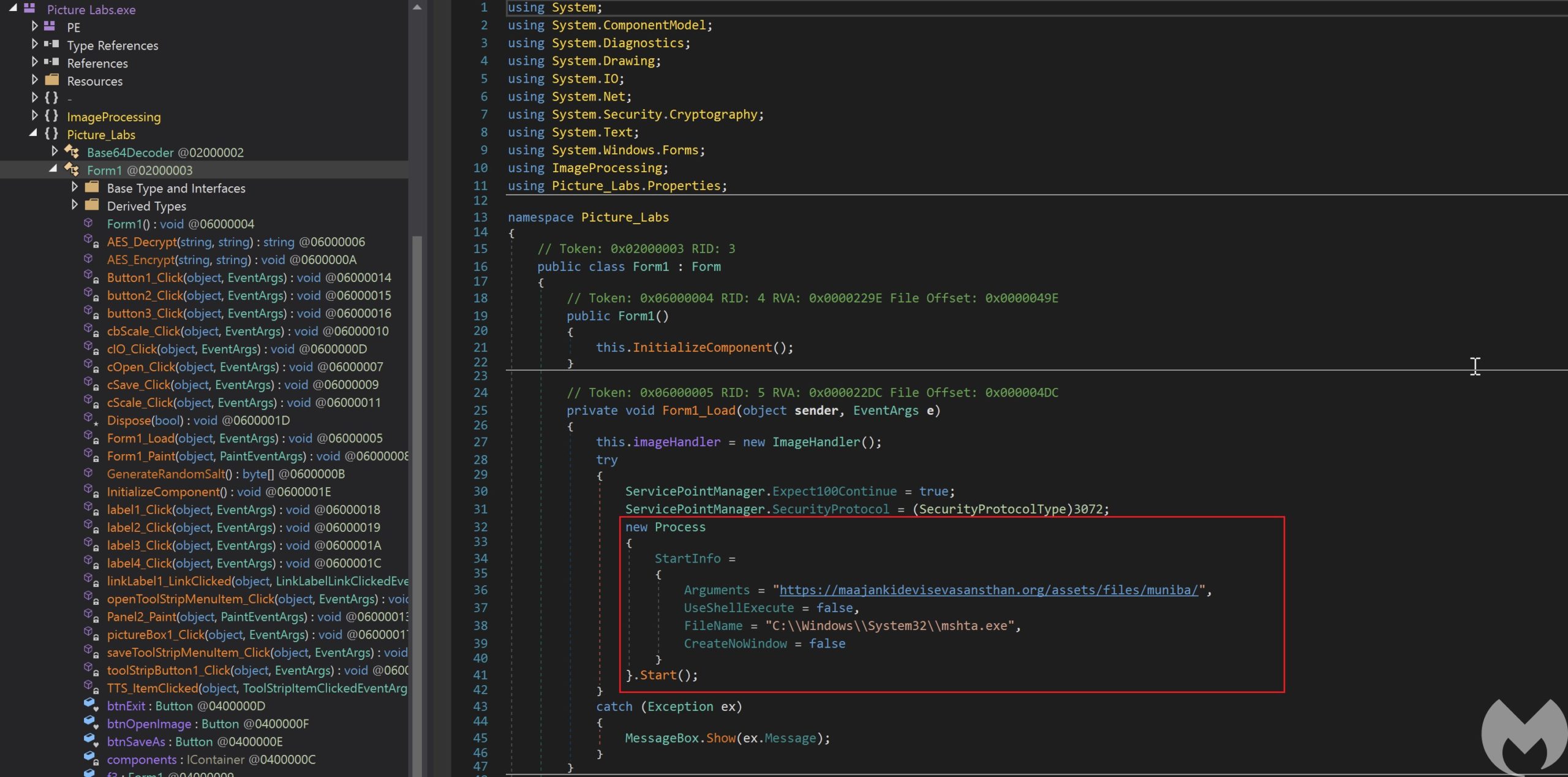Click the Base64Decoder class icon

pos(72,151)
